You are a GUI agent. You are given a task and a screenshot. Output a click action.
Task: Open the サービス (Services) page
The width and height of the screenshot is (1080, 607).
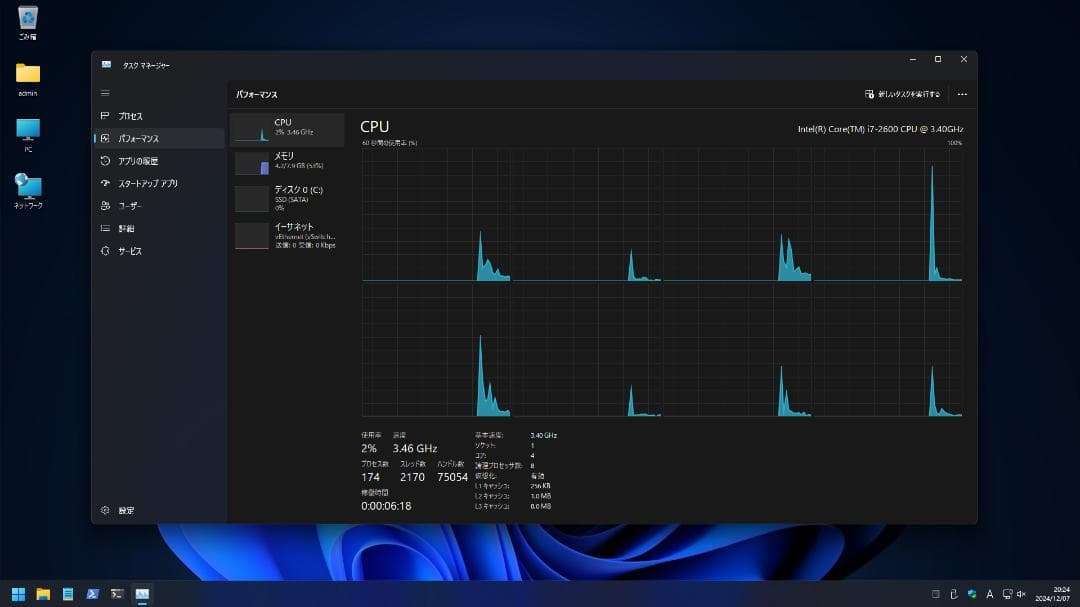pyautogui.click(x=130, y=251)
